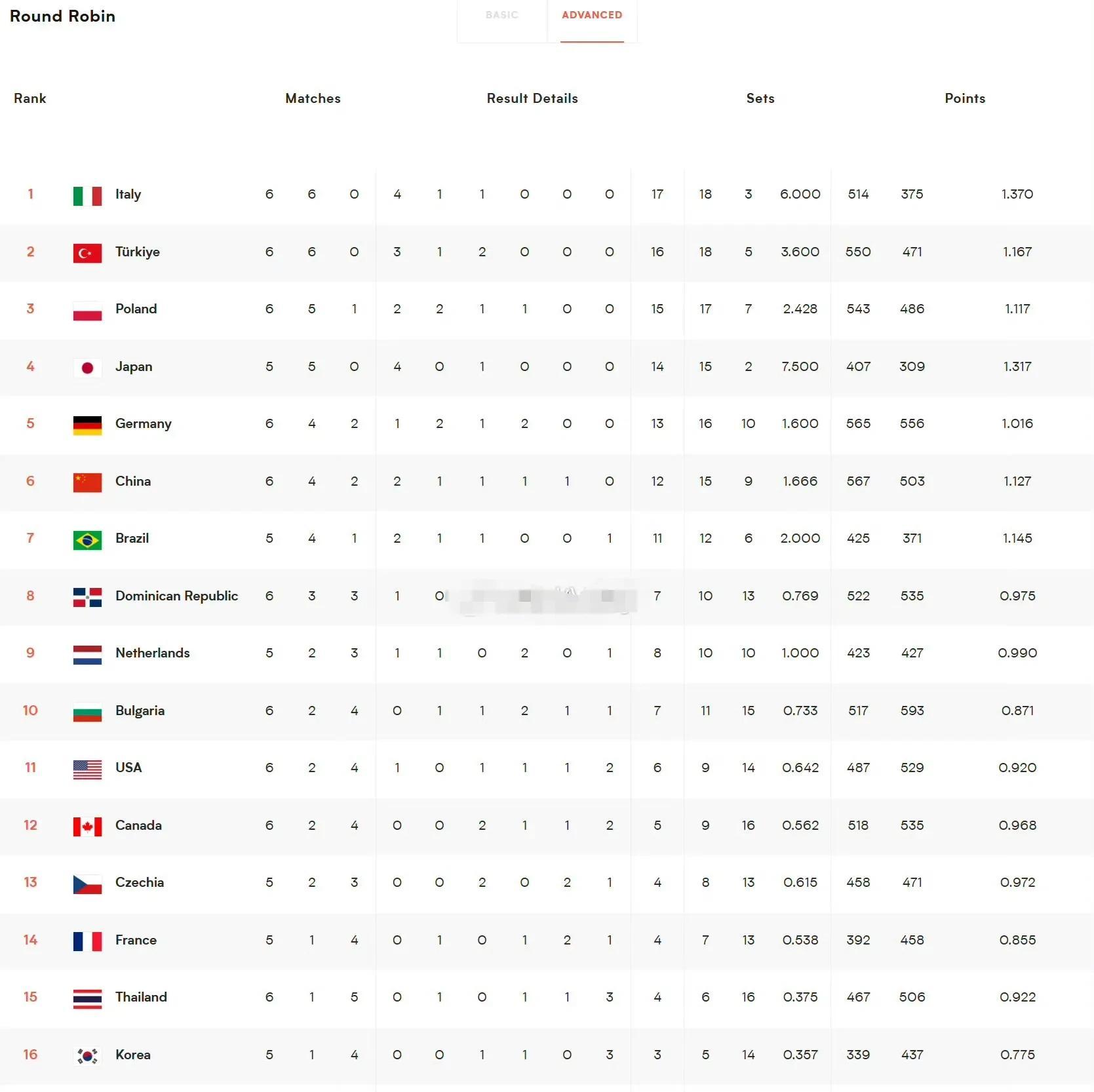Click the Result Details column header

coord(532,98)
